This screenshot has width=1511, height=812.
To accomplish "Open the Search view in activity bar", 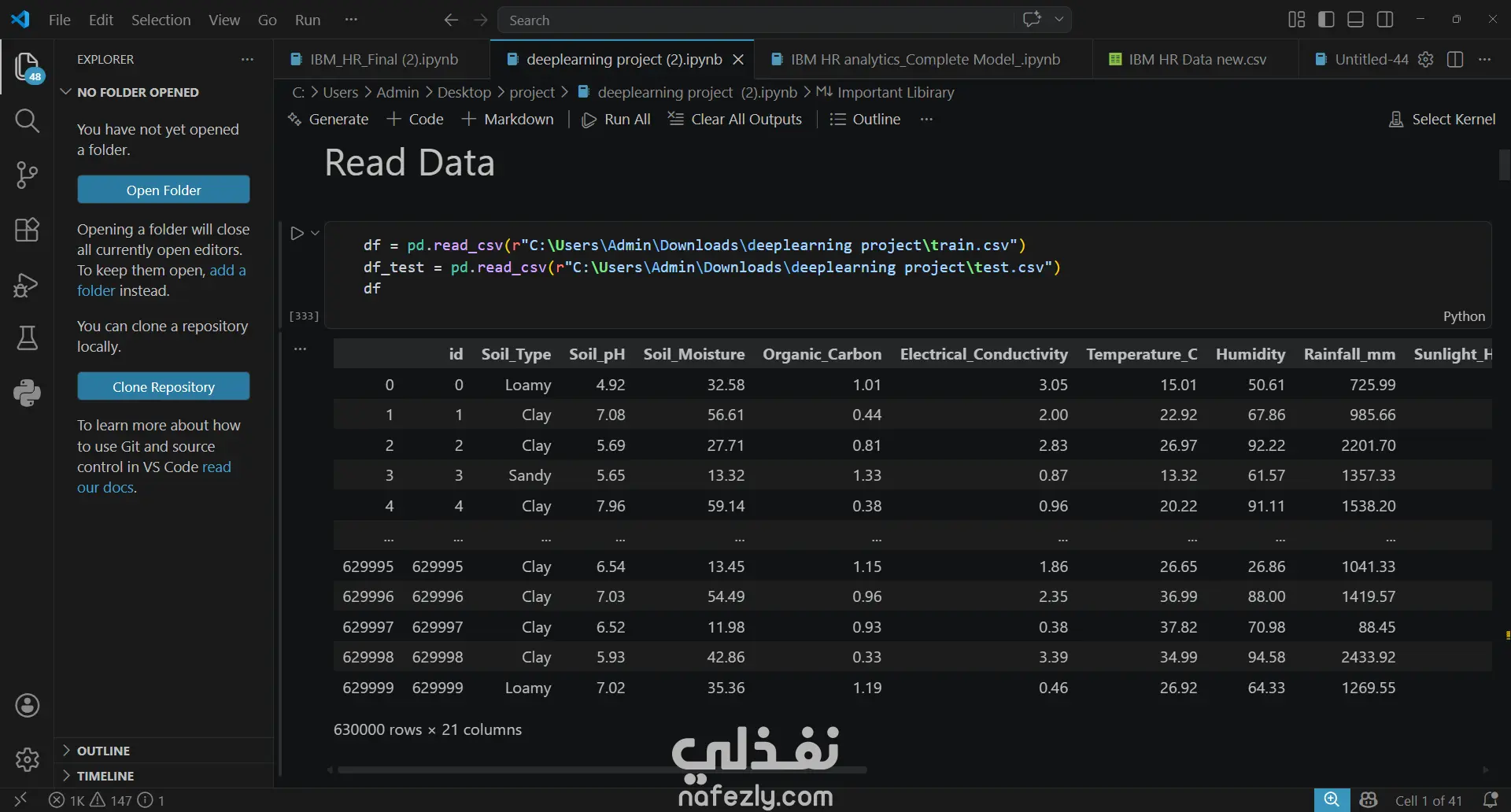I will (28, 120).
